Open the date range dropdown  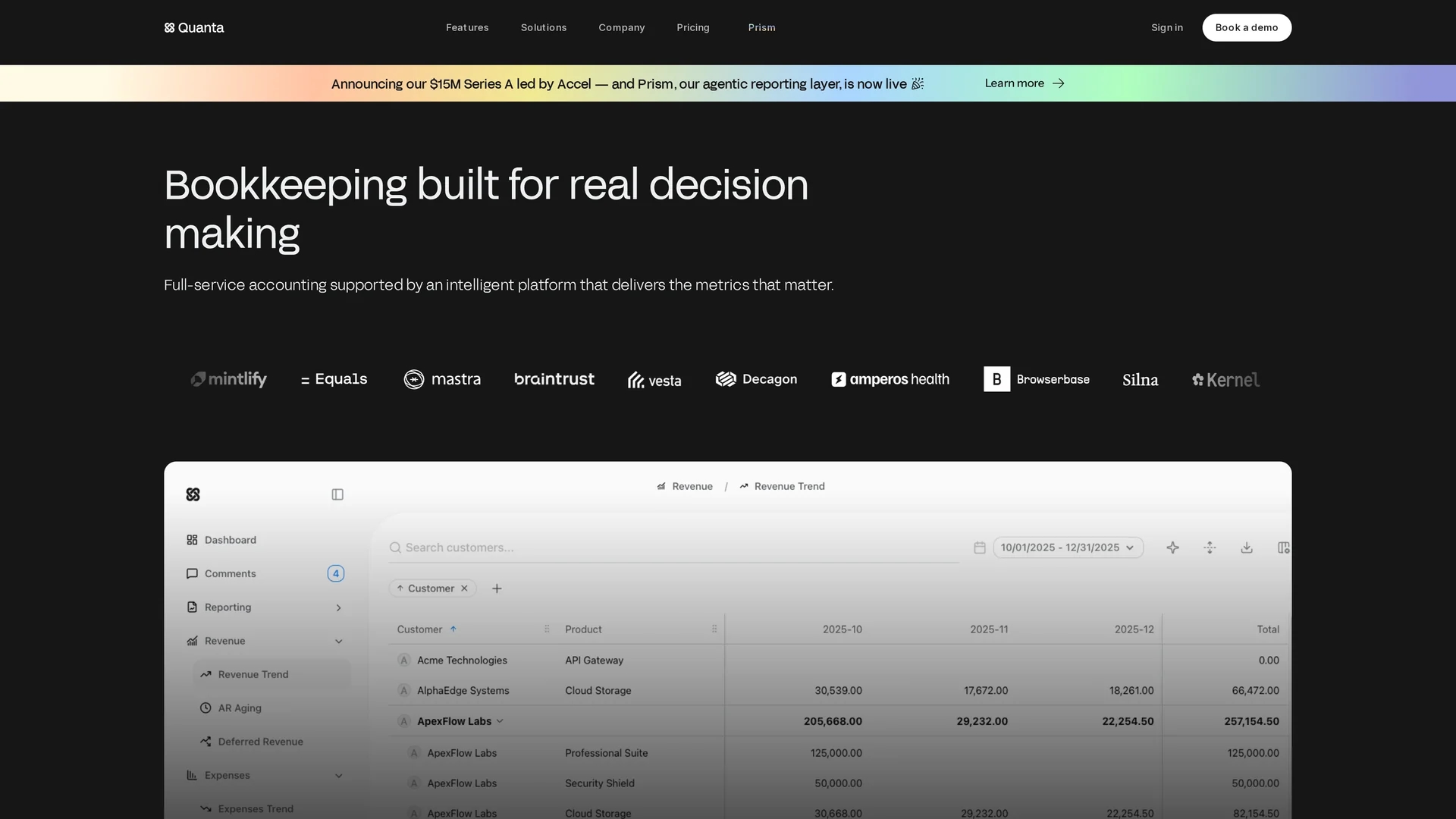pyautogui.click(x=1068, y=548)
